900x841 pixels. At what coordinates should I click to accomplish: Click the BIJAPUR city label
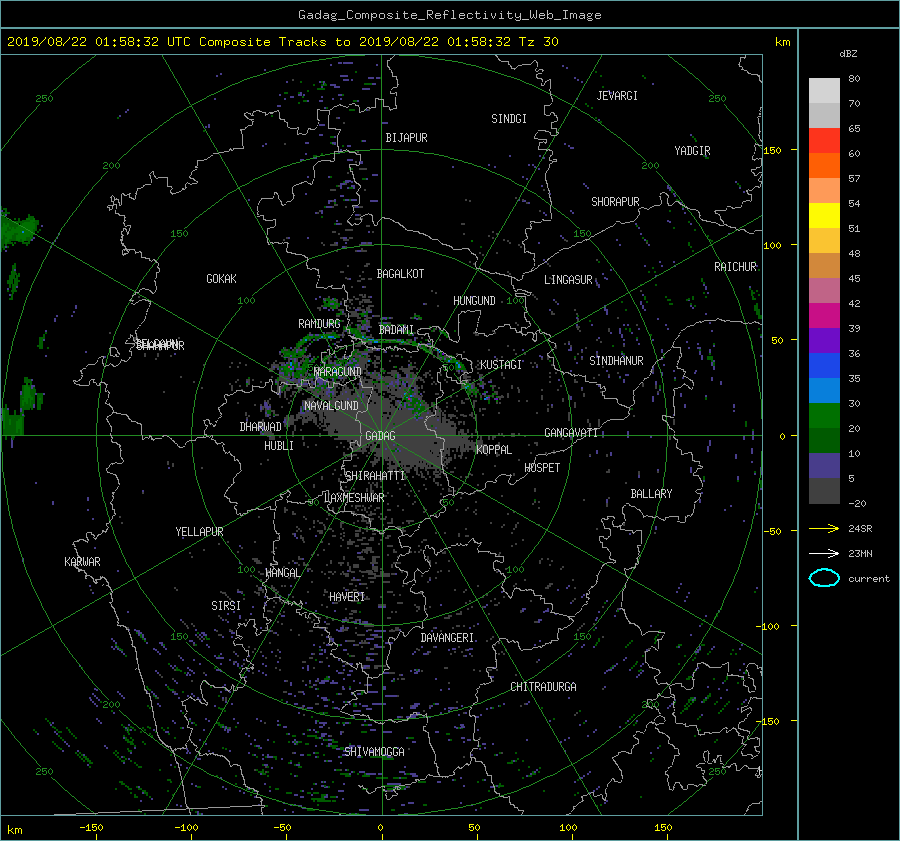pyautogui.click(x=406, y=138)
